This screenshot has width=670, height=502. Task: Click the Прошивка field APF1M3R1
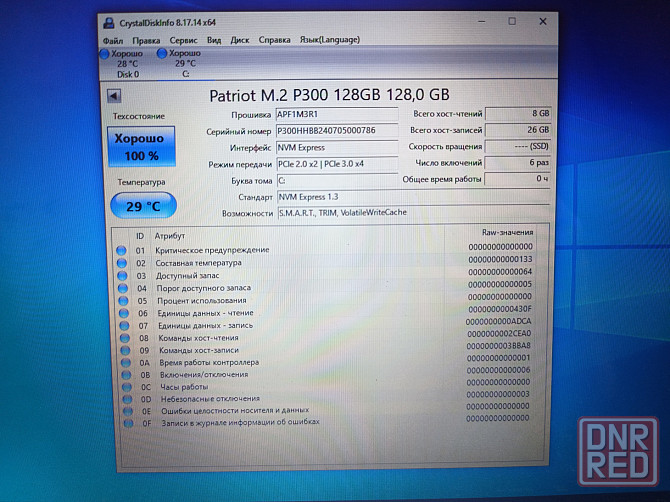(x=337, y=114)
